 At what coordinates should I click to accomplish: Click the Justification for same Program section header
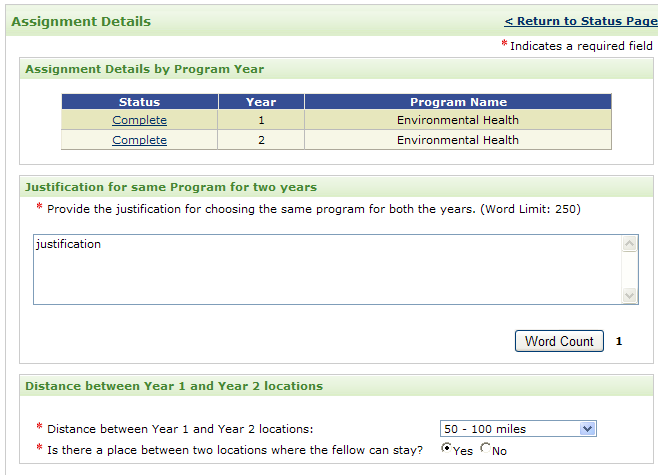point(171,187)
